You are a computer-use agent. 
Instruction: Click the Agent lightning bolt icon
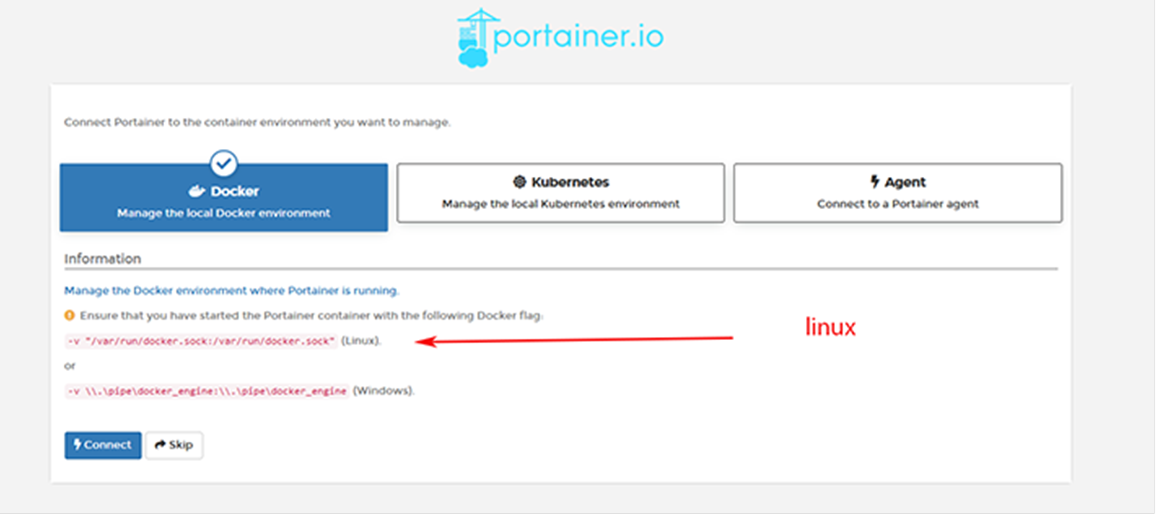click(x=875, y=182)
